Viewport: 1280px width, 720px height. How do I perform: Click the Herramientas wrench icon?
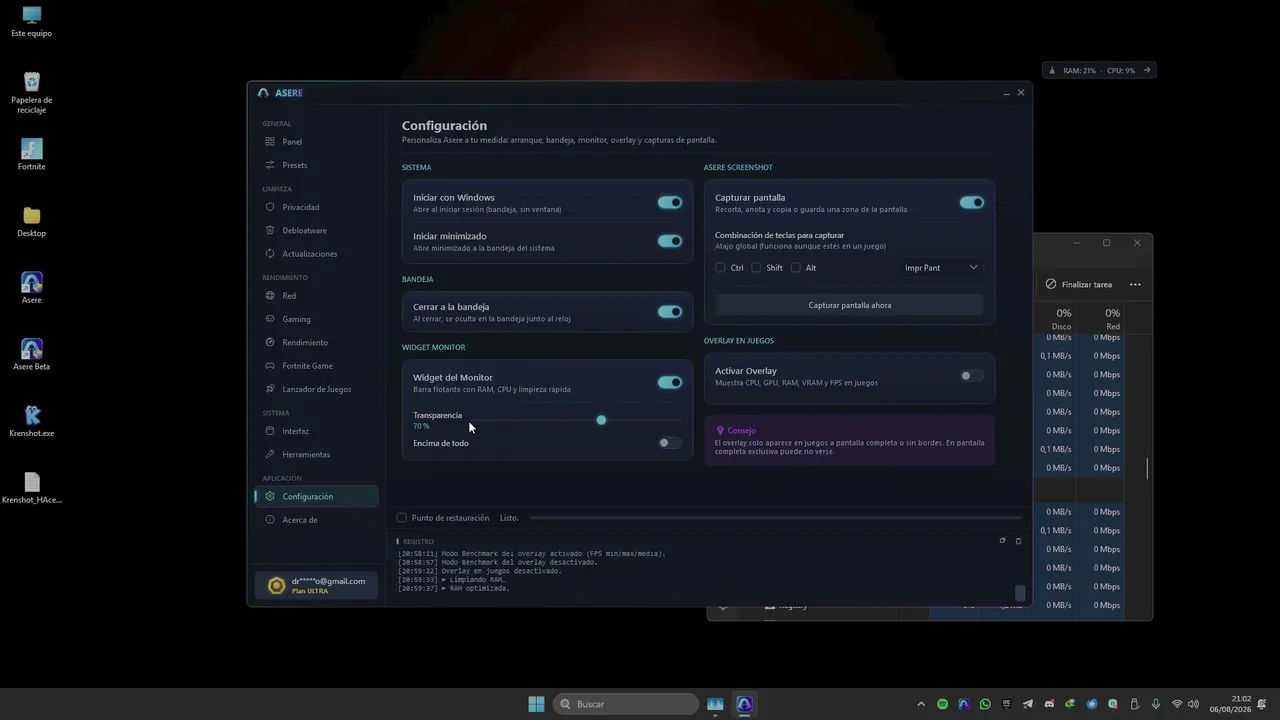270,454
